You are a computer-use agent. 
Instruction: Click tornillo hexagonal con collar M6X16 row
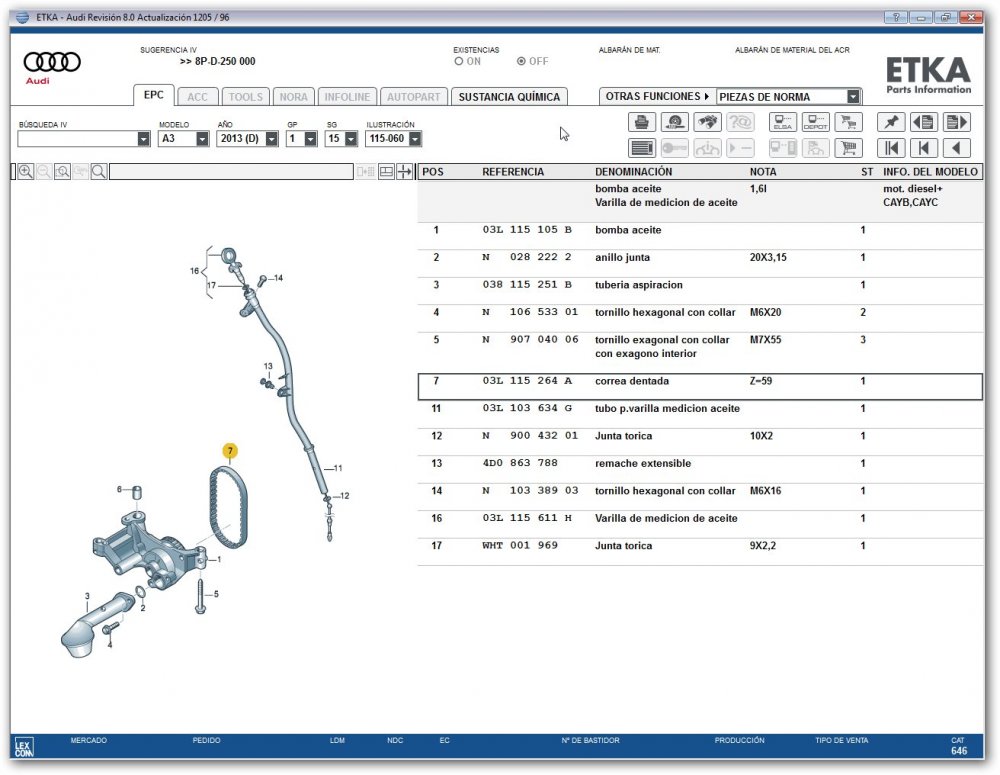[700, 496]
